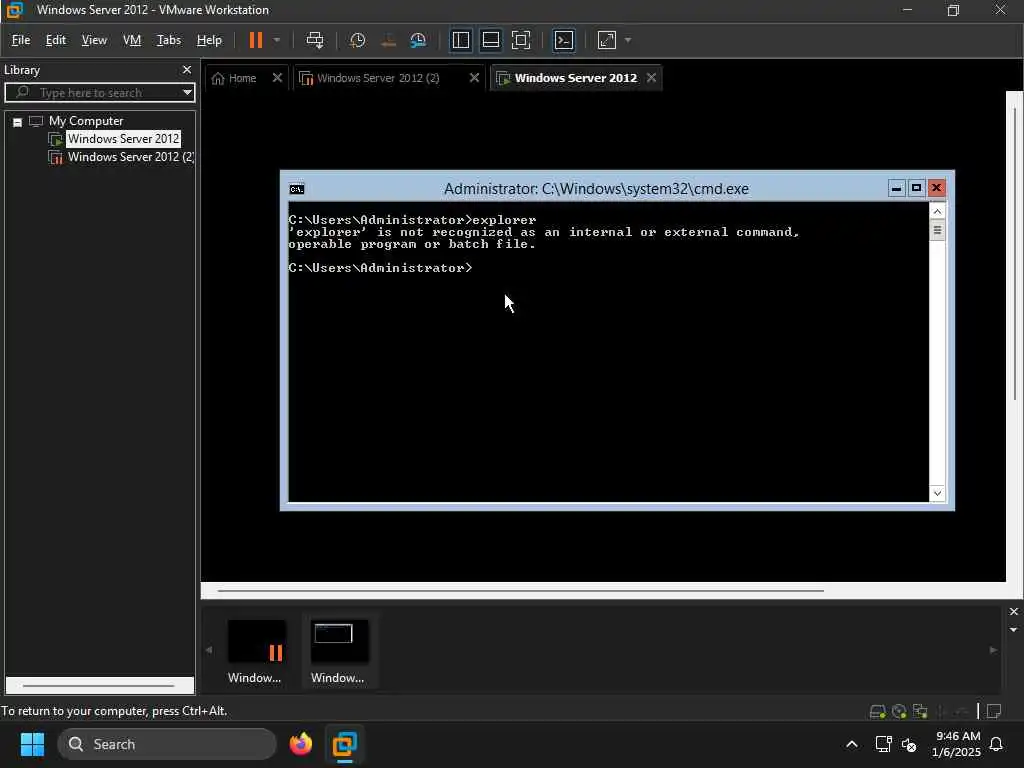Click the stretch guest display icon

(607, 40)
